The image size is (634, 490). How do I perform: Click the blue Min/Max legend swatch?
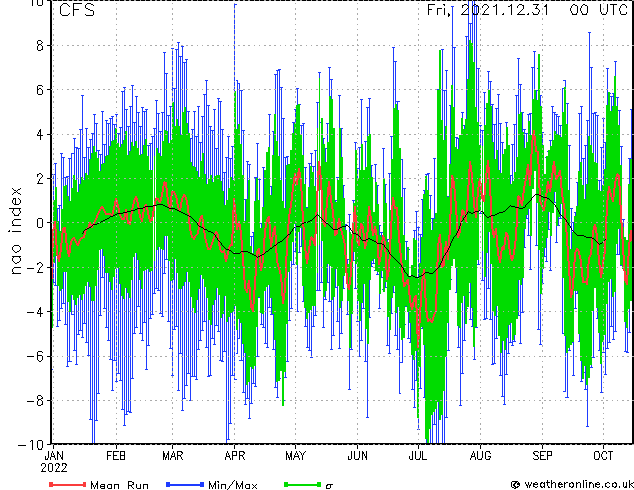[185, 484]
